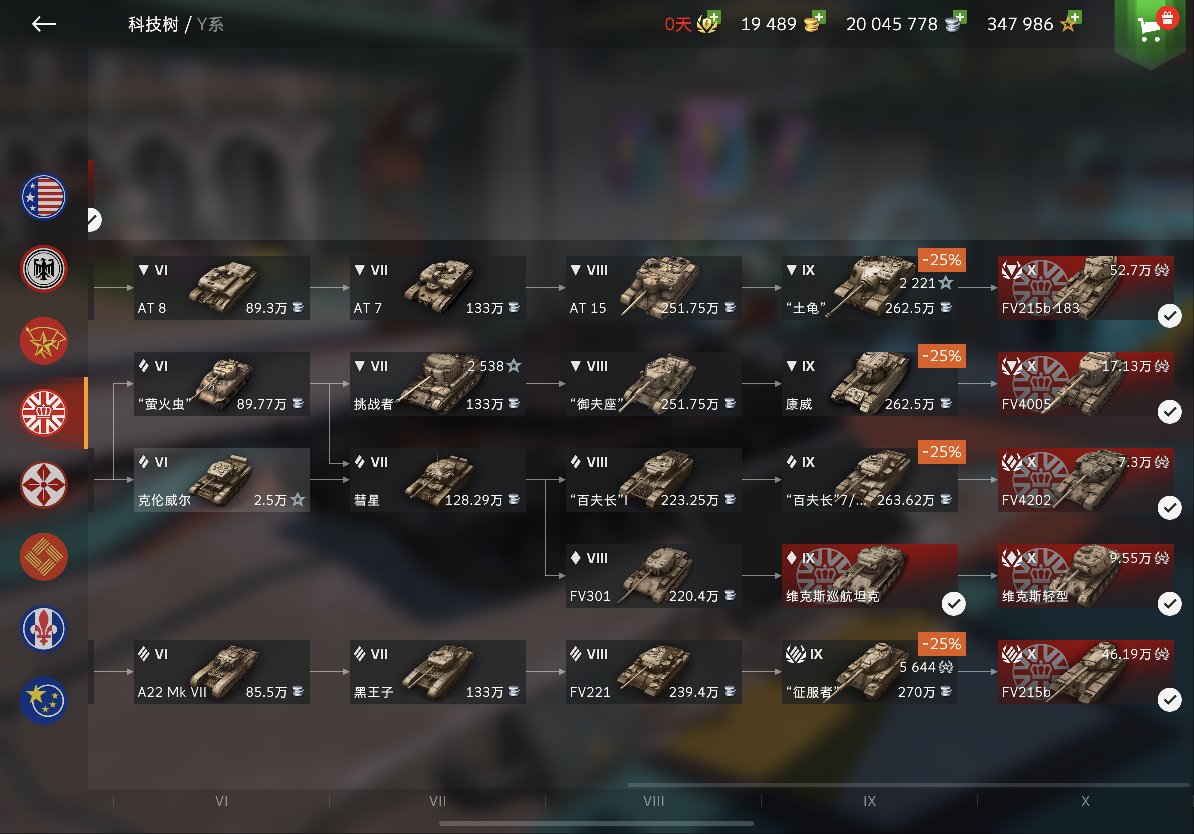The image size is (1194, 834).
Task: Select the USSR nation star icon
Action: [43, 340]
